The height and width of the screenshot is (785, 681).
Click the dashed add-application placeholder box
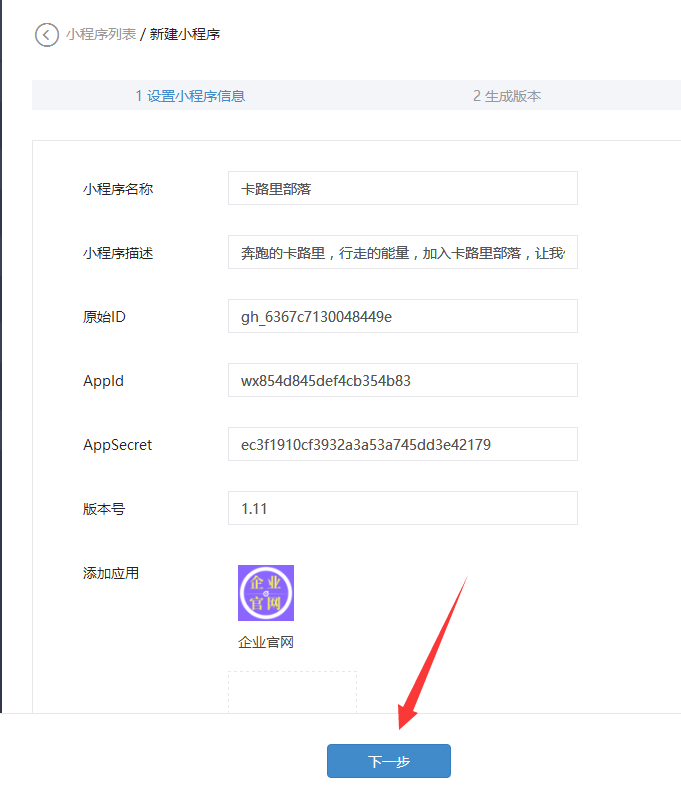[292, 692]
